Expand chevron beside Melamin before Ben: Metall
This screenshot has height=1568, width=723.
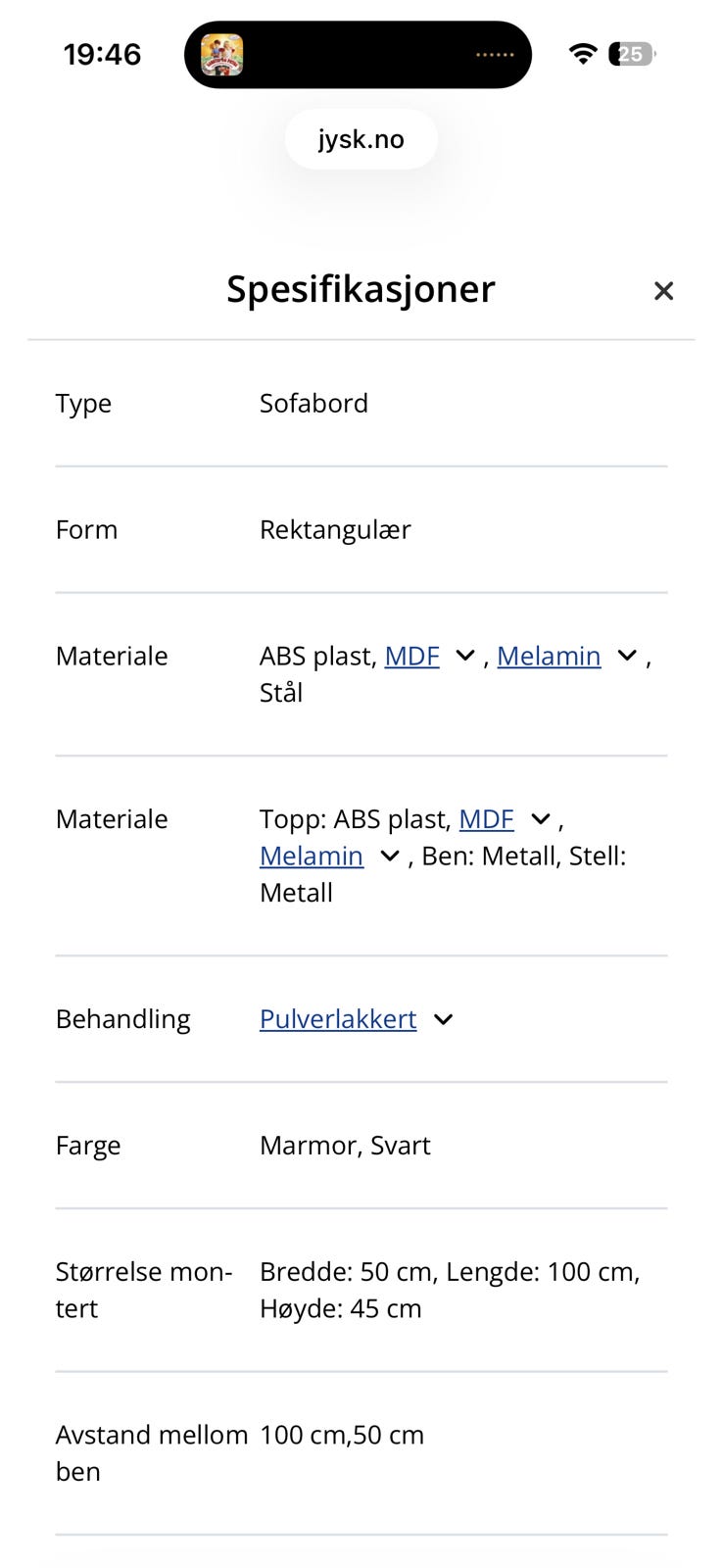click(x=389, y=856)
